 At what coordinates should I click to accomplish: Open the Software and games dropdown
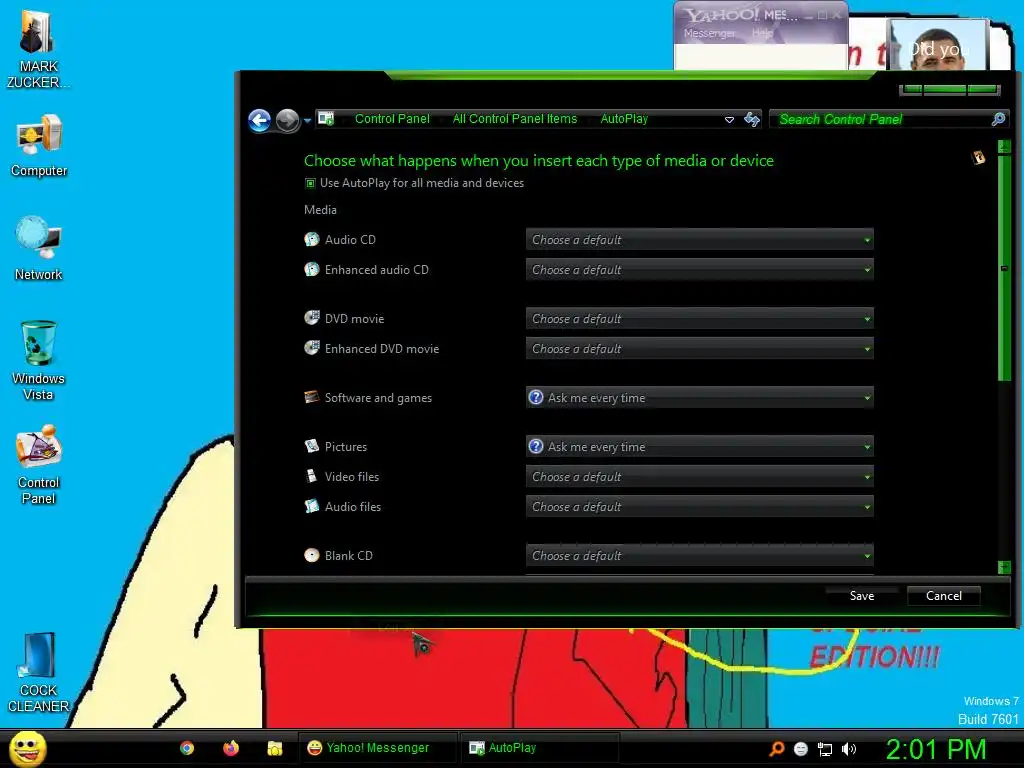699,398
